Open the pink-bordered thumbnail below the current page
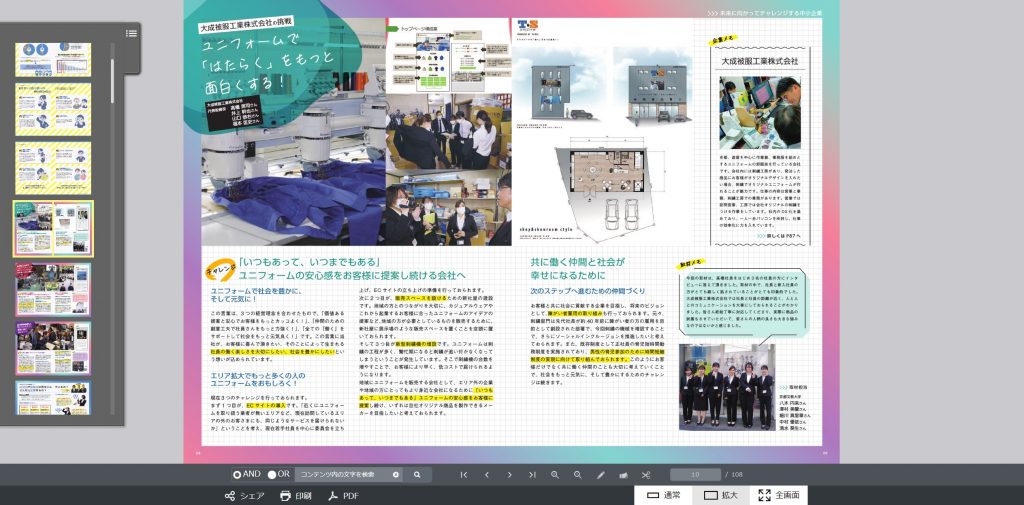 click(53, 289)
